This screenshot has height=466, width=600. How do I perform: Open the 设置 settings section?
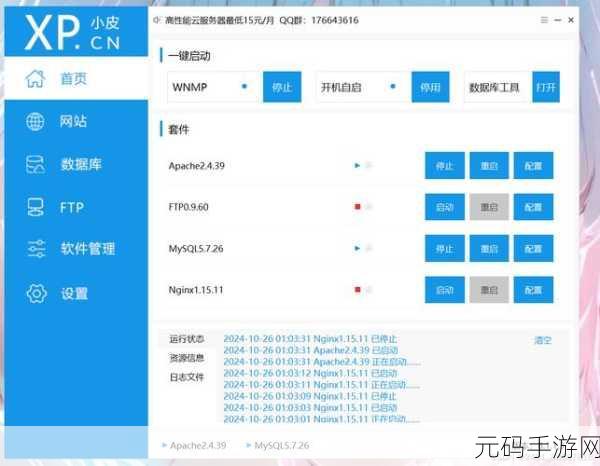click(x=76, y=293)
